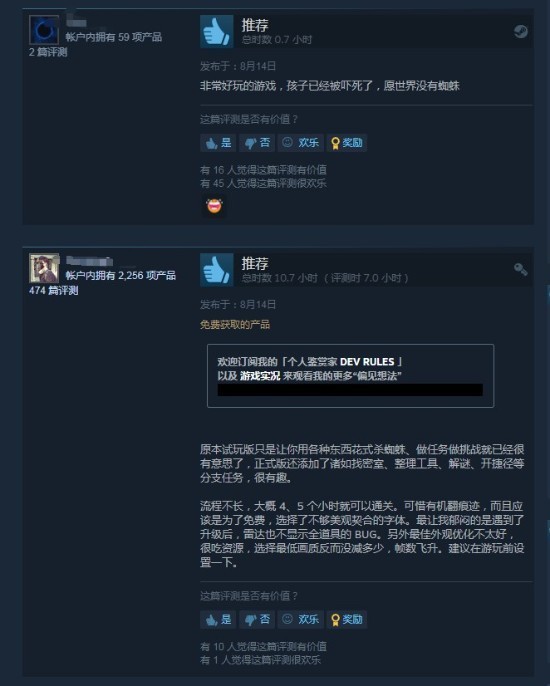Vote 是 (yes) on the first review
This screenshot has width=550, height=686.
[x=218, y=143]
